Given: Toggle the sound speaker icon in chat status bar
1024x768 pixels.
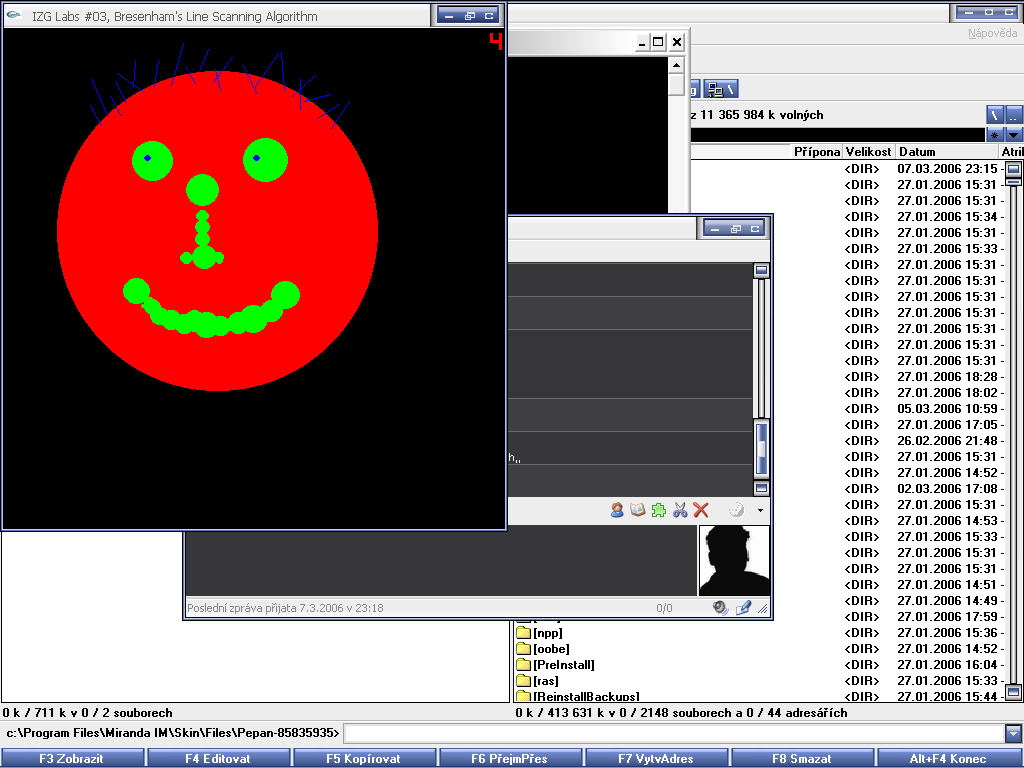Looking at the screenshot, I should click(720, 607).
